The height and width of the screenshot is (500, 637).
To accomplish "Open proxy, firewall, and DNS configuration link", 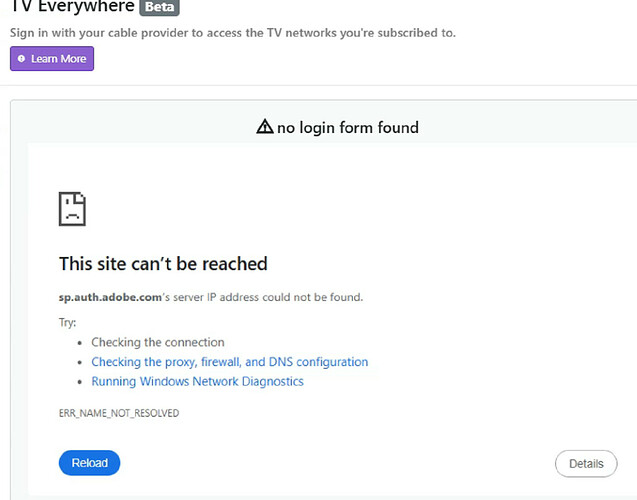I will [229, 362].
